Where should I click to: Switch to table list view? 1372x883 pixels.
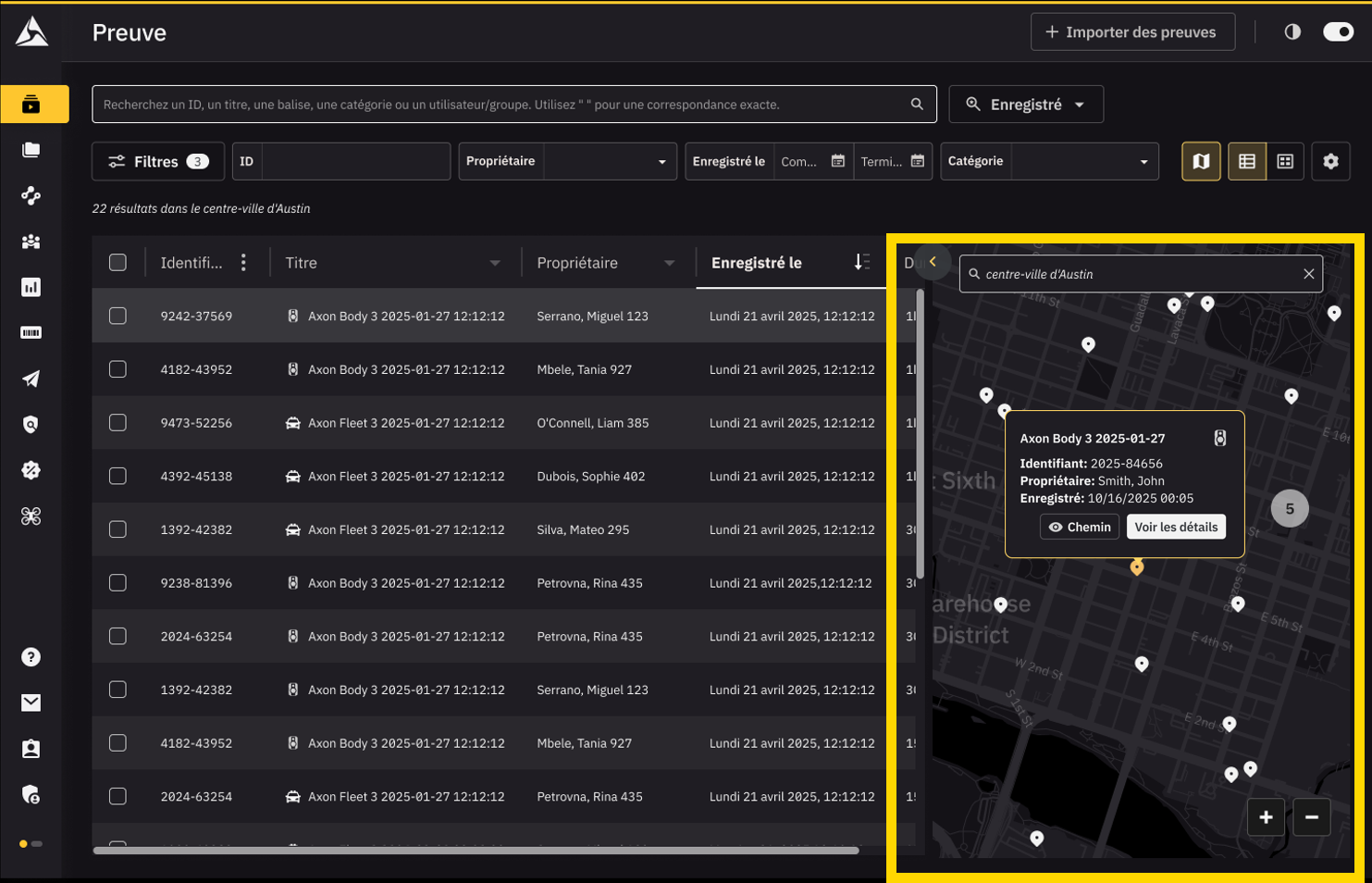click(1246, 162)
